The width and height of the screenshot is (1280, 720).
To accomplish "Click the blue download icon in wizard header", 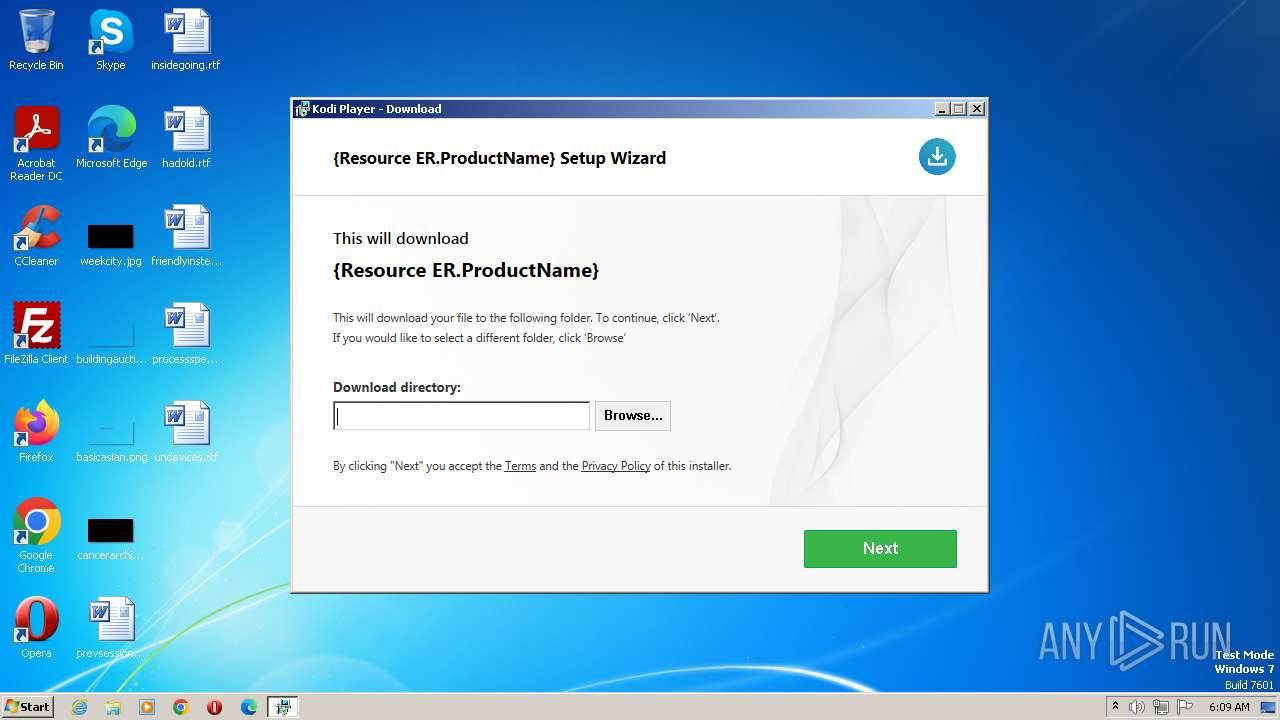I will coord(937,156).
